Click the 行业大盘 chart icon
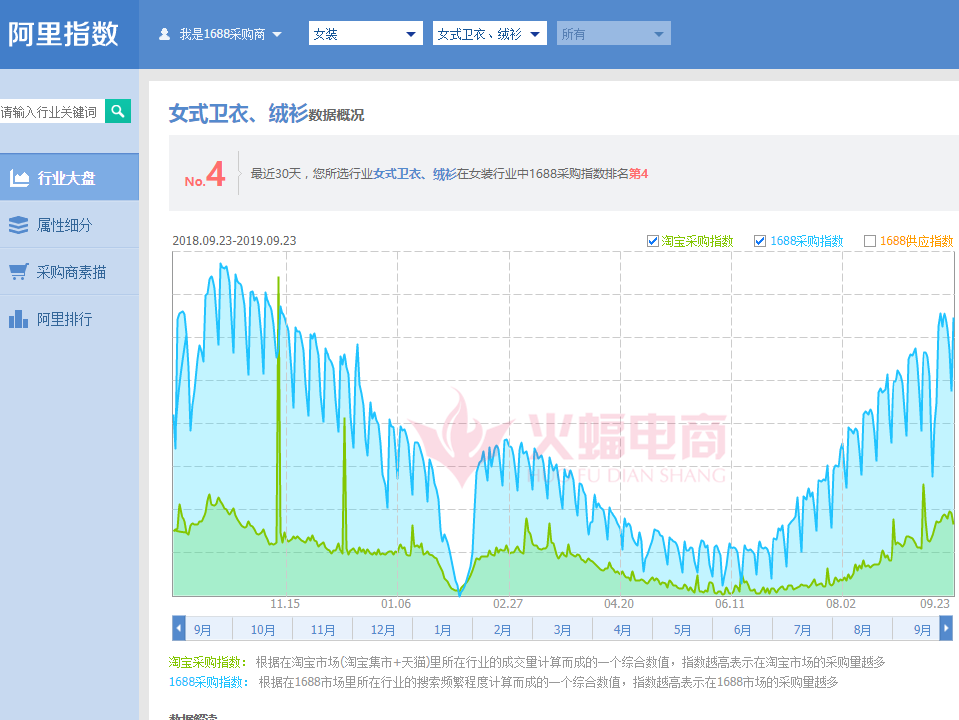The image size is (959, 720). pos(19,178)
